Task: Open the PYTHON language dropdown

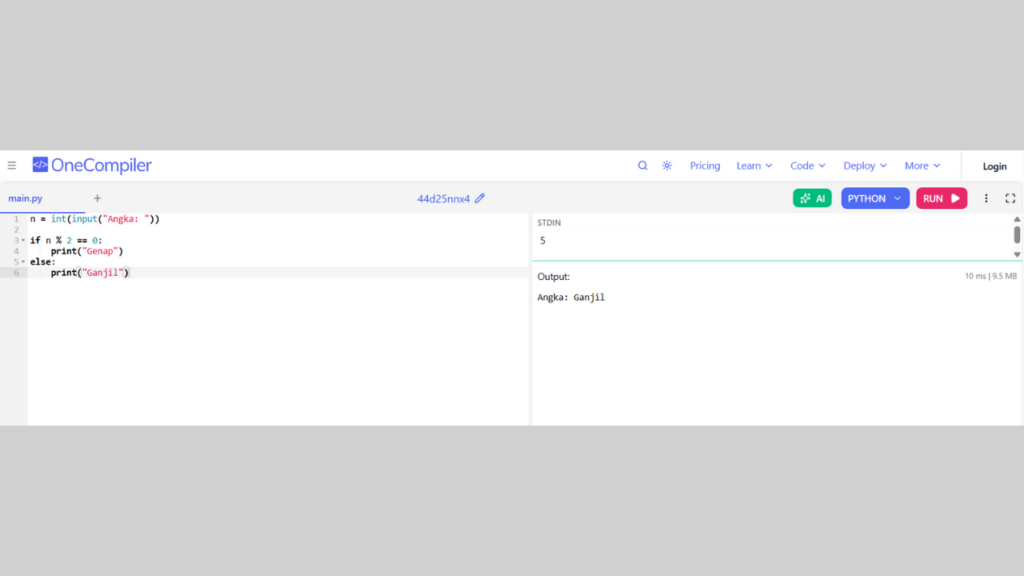Action: tap(875, 198)
